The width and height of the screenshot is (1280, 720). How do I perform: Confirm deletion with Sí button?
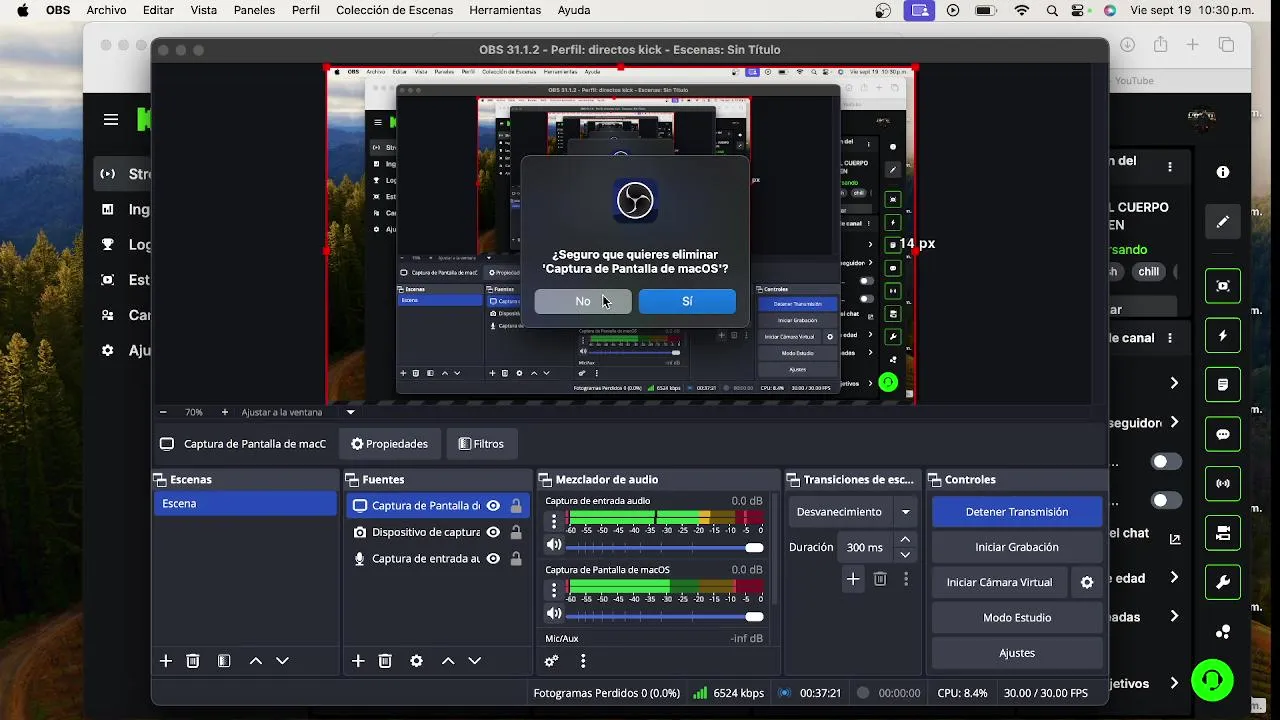pos(687,301)
